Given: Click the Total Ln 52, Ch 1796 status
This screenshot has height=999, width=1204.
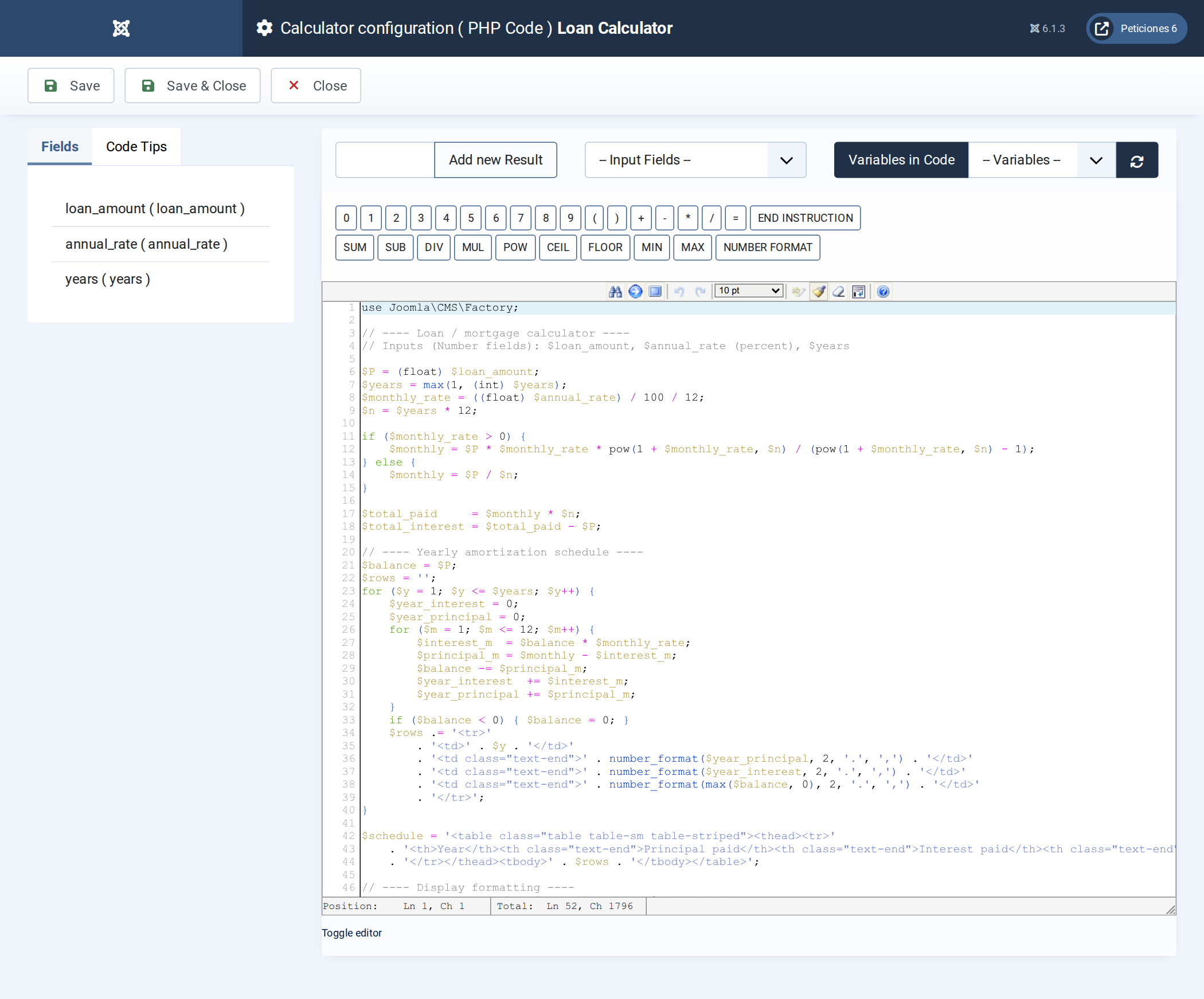Looking at the screenshot, I should point(565,906).
